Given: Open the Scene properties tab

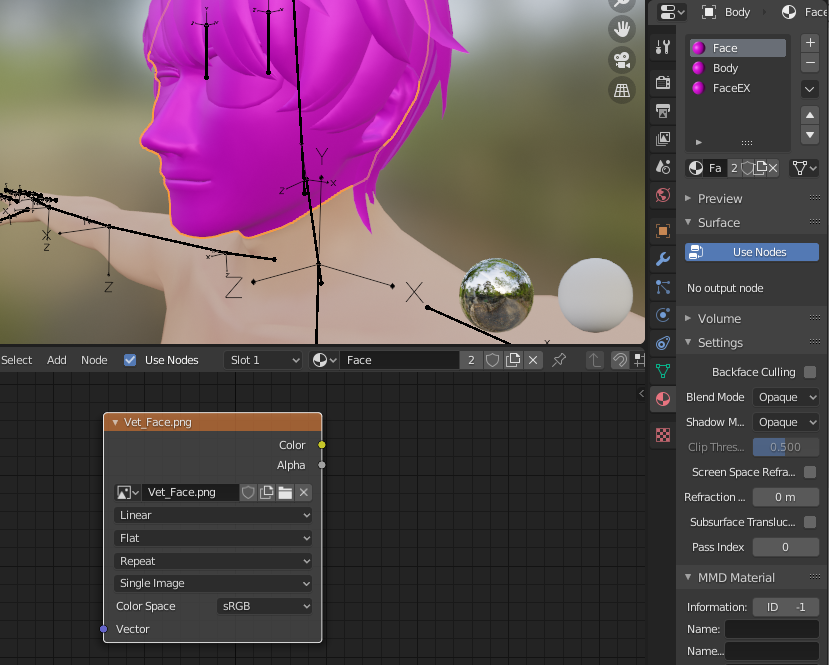Looking at the screenshot, I should [x=662, y=167].
